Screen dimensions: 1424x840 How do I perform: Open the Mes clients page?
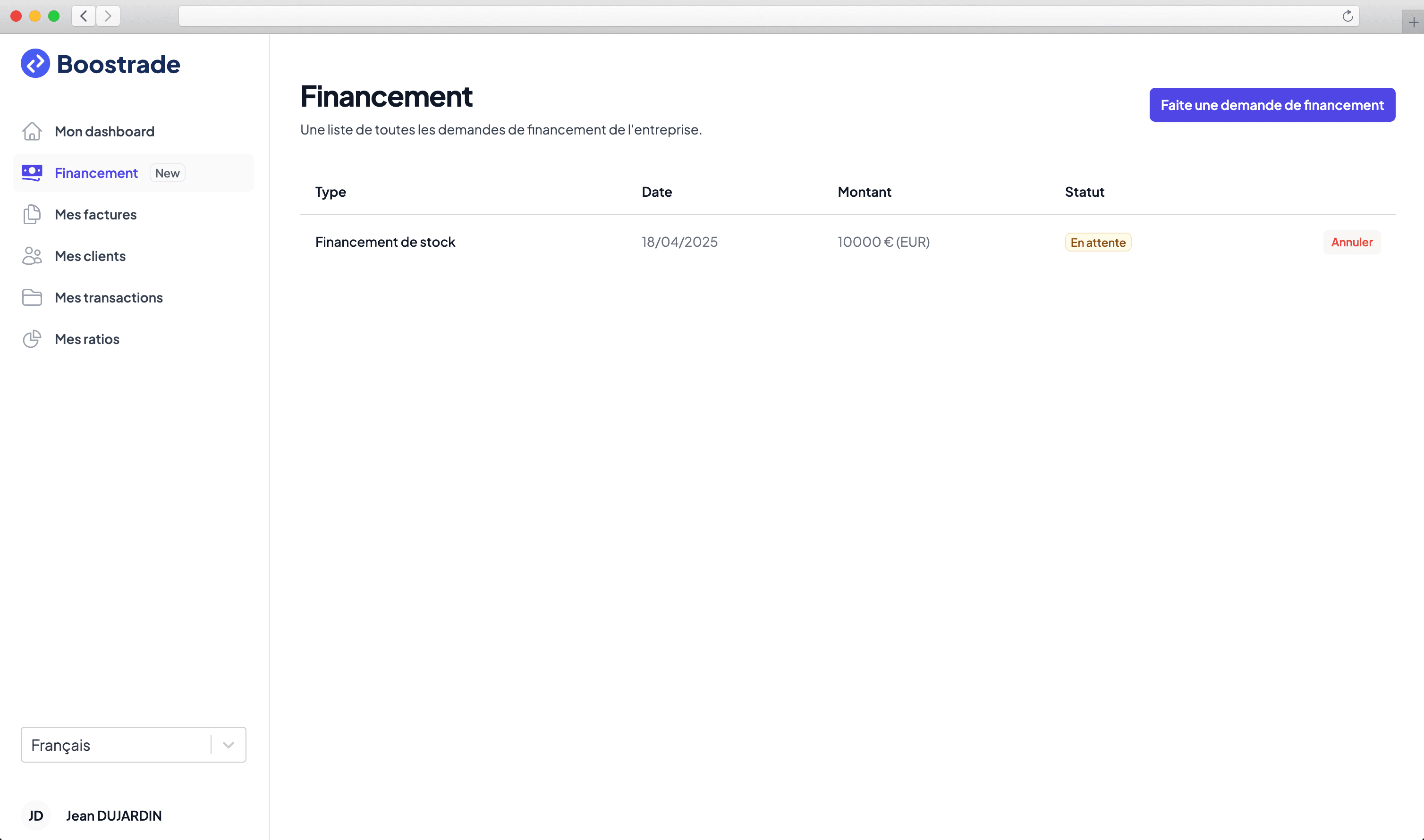click(x=133, y=256)
